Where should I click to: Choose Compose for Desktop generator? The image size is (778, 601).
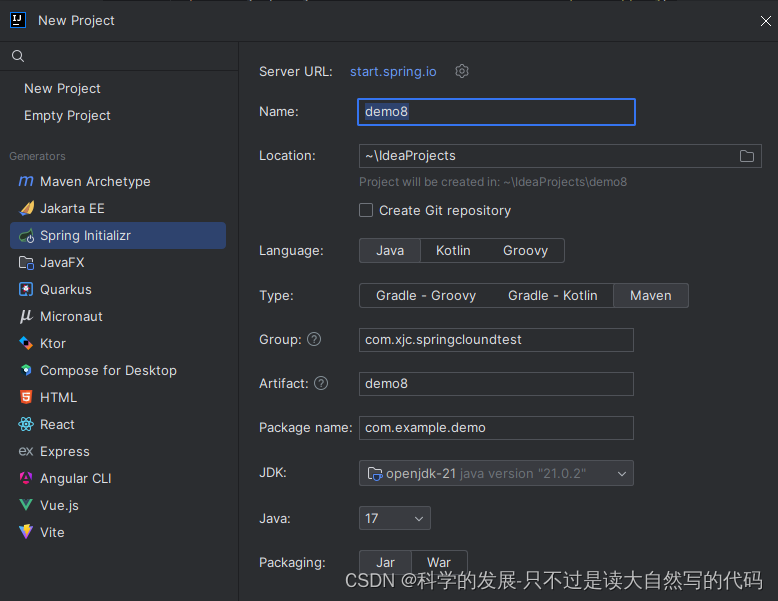(118, 370)
